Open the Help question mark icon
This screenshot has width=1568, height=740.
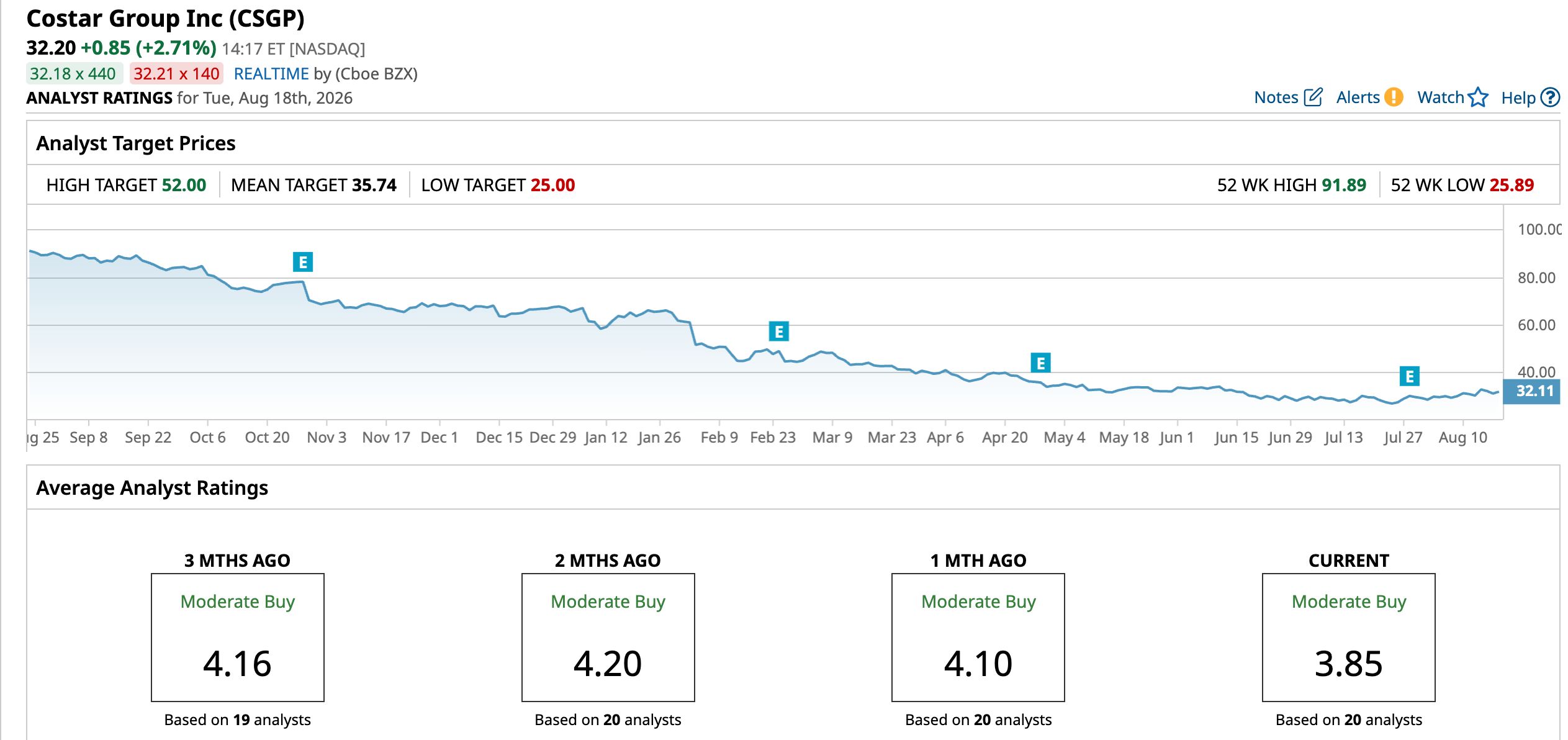[x=1550, y=97]
